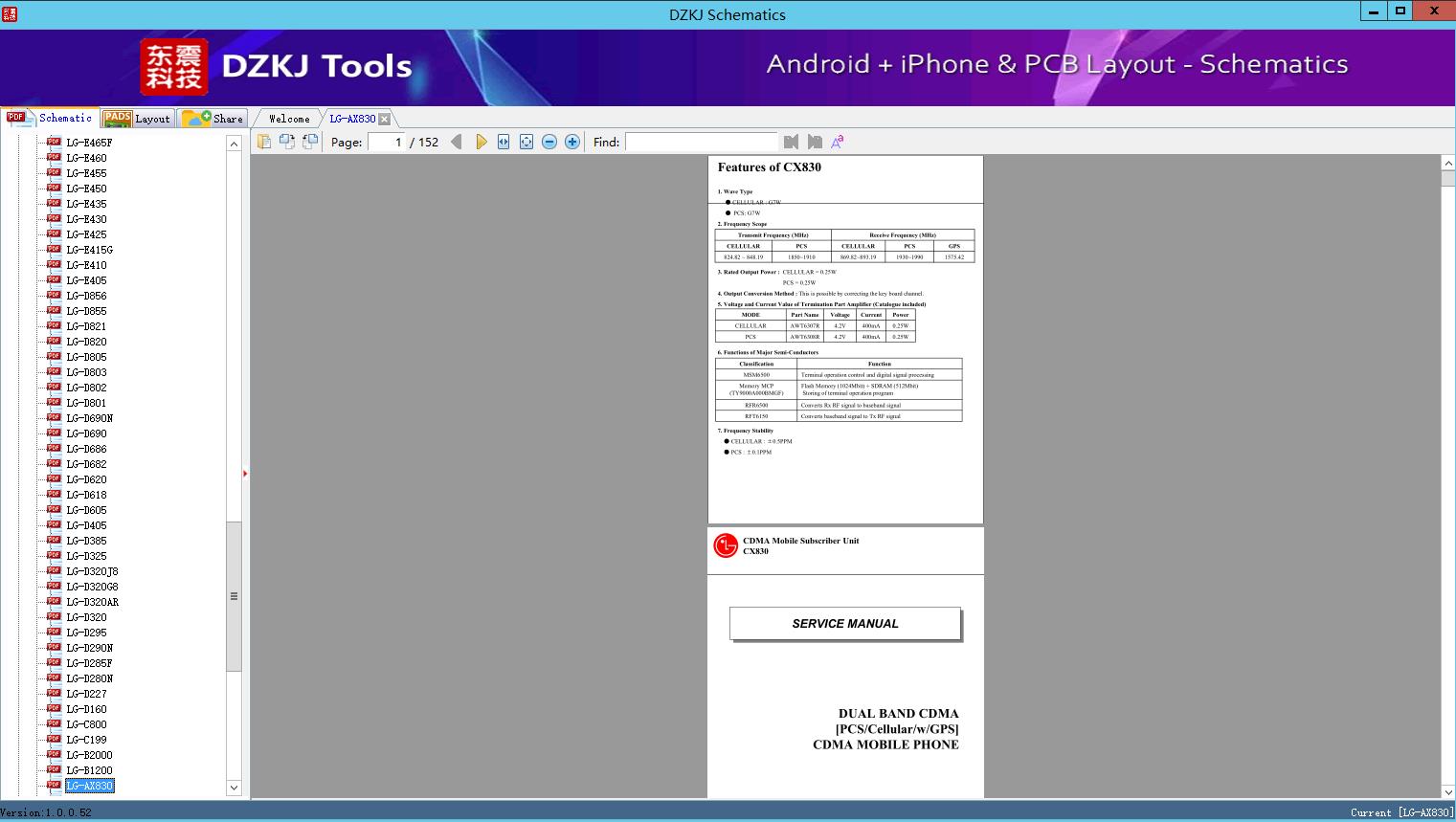Click PDF icon beside LG-C199
This screenshot has width=1456, height=822.
pyautogui.click(x=54, y=739)
